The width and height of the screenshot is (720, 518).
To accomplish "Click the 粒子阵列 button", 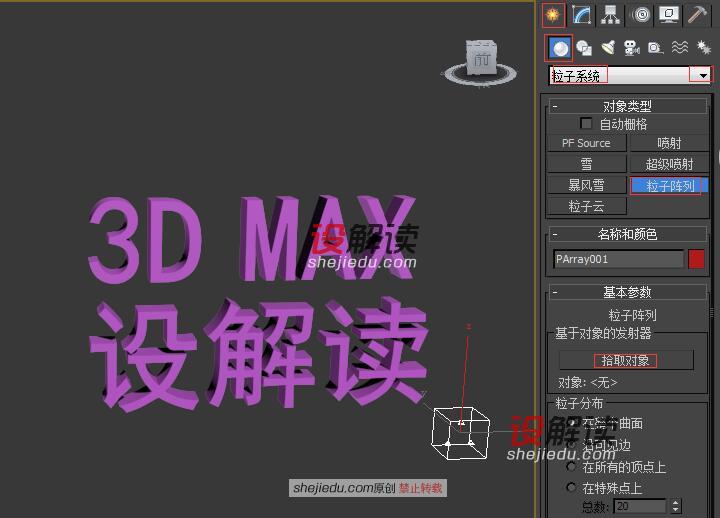I will [x=669, y=186].
